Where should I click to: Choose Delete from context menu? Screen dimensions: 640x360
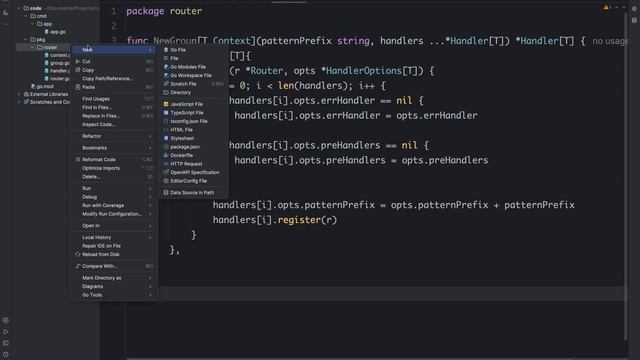click(x=114, y=177)
